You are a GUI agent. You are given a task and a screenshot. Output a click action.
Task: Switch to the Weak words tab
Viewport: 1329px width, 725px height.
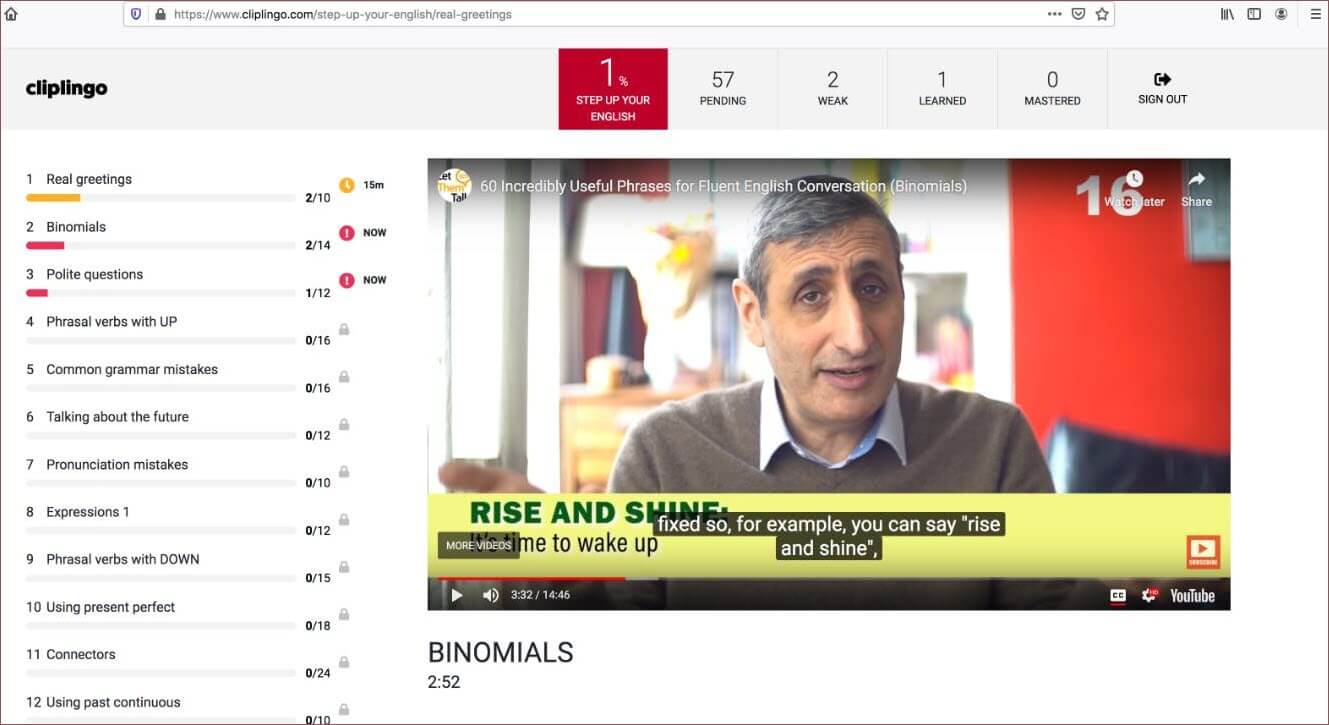coord(832,88)
